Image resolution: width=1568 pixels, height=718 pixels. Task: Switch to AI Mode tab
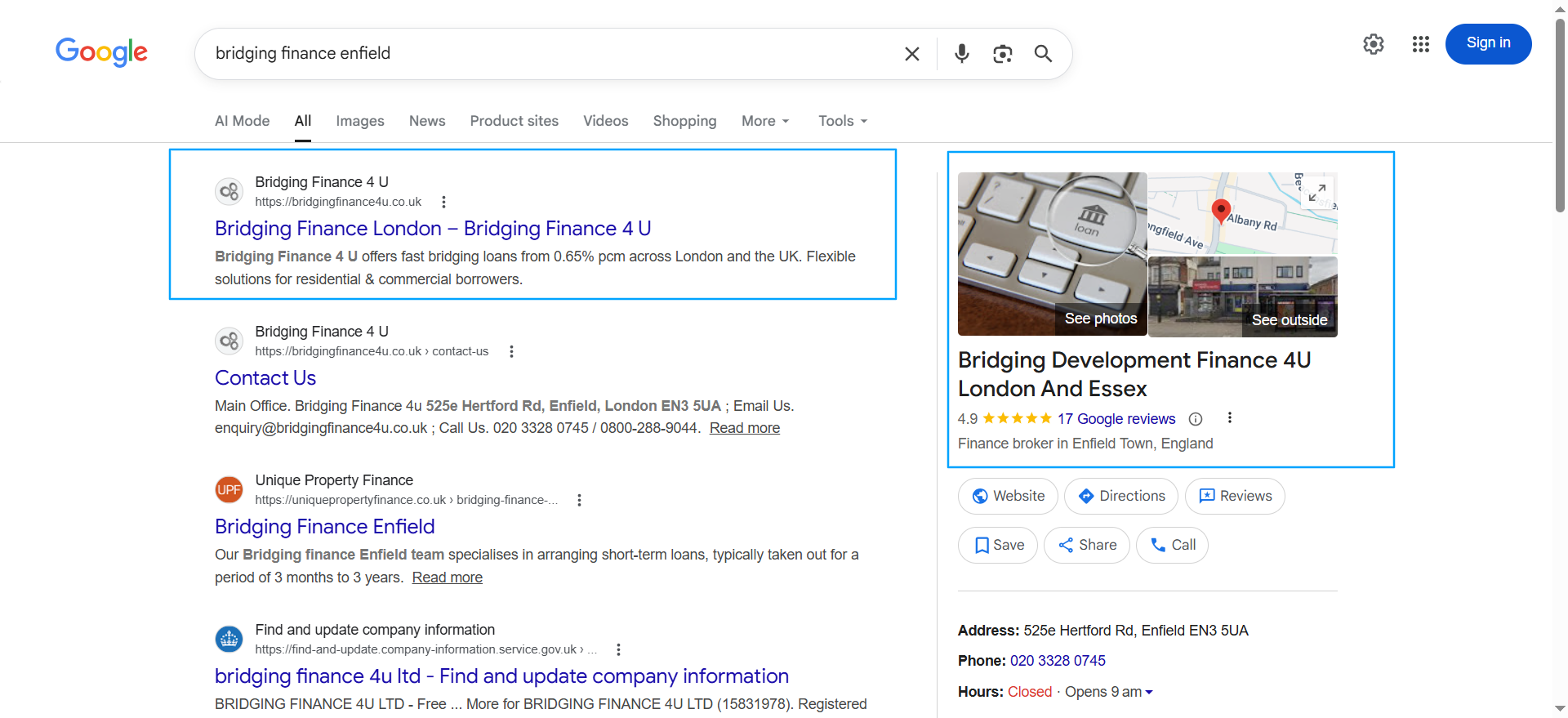pyautogui.click(x=242, y=121)
